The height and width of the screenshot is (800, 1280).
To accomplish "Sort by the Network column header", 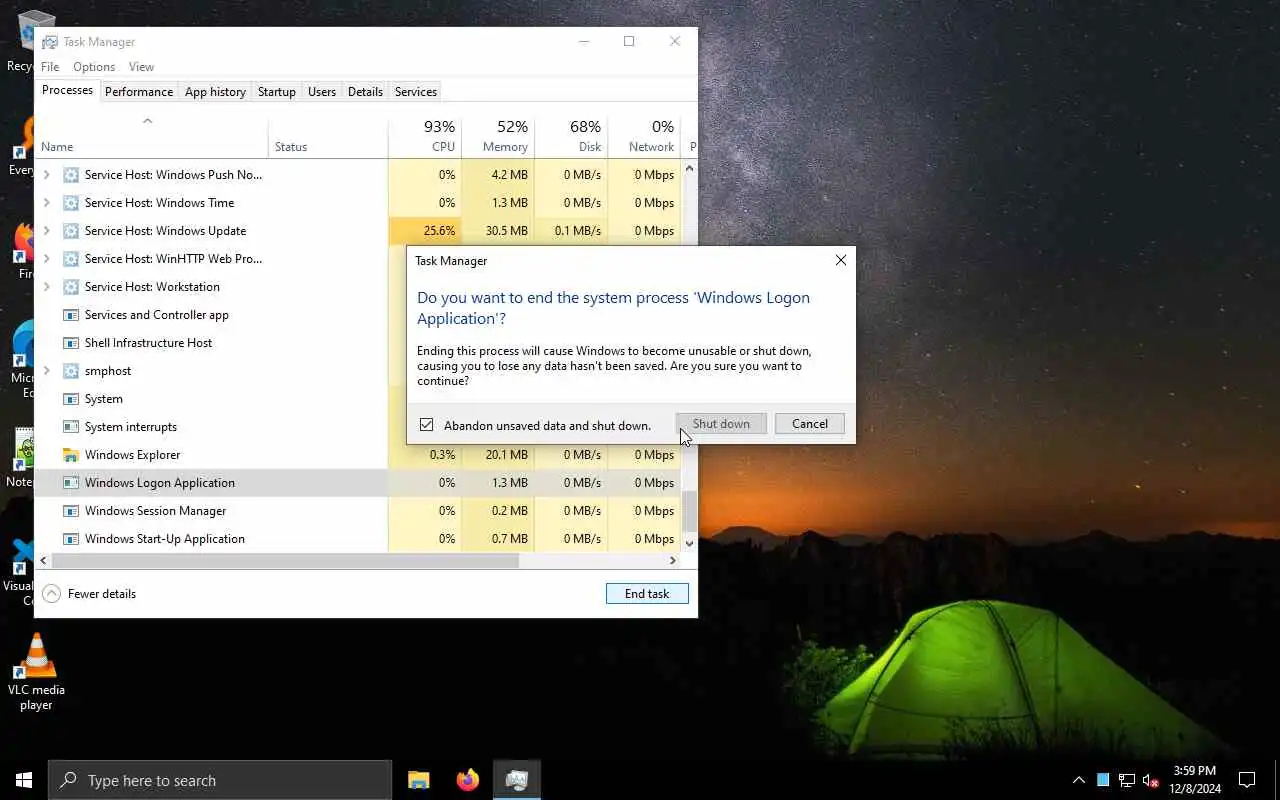I will [x=644, y=137].
